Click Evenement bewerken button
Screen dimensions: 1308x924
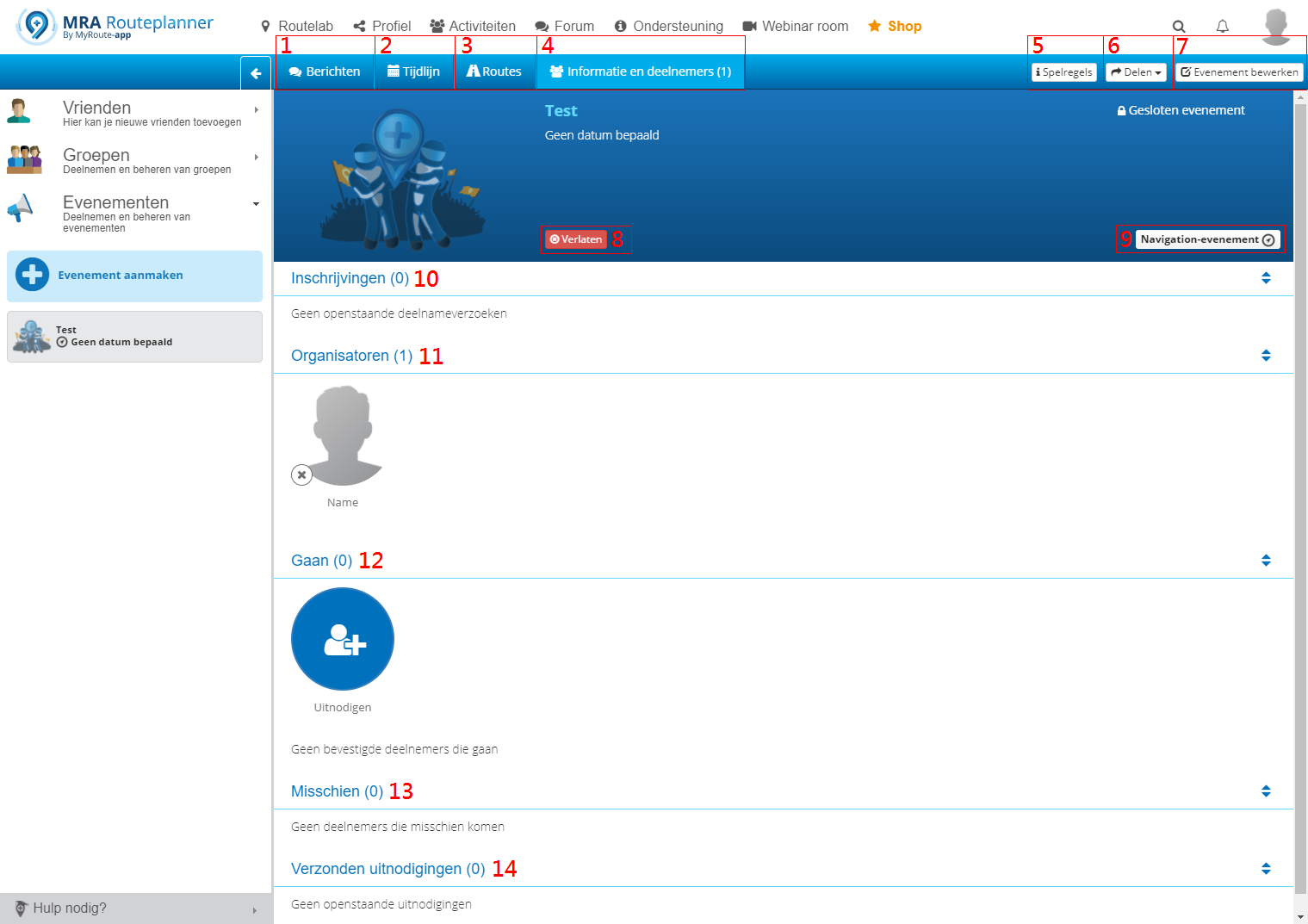coord(1239,72)
